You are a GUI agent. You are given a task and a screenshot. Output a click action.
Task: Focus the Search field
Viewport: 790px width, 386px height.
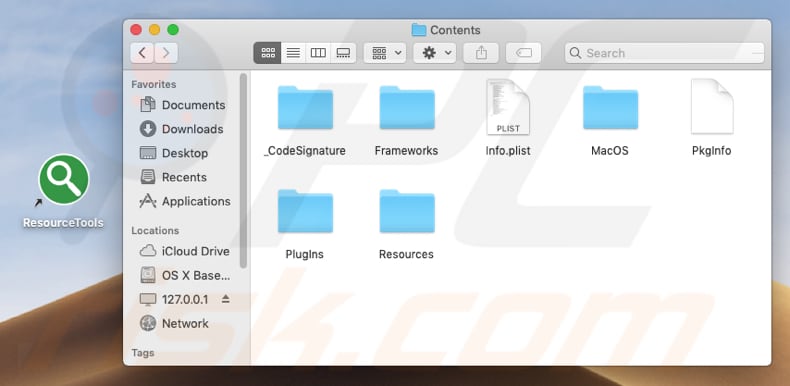[x=665, y=53]
